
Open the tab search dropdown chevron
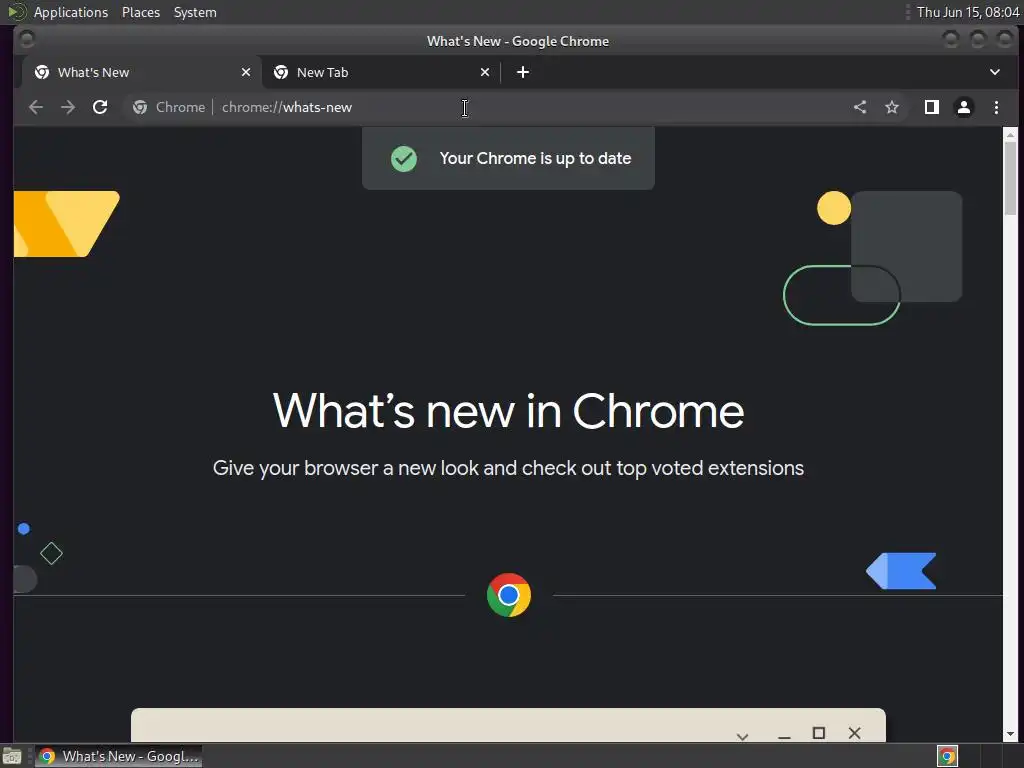click(x=995, y=72)
